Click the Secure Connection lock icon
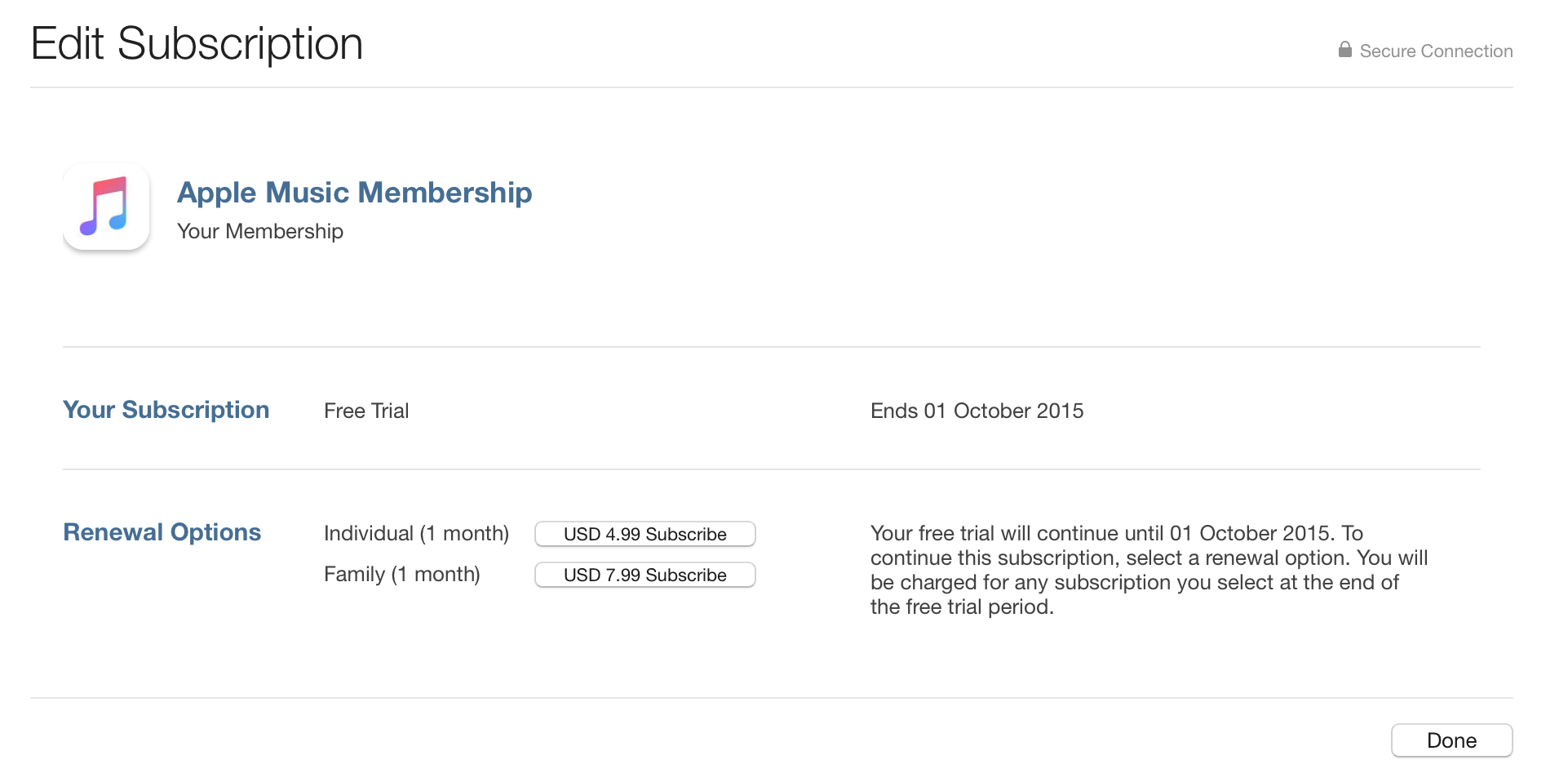1568x782 pixels. pyautogui.click(x=1344, y=50)
